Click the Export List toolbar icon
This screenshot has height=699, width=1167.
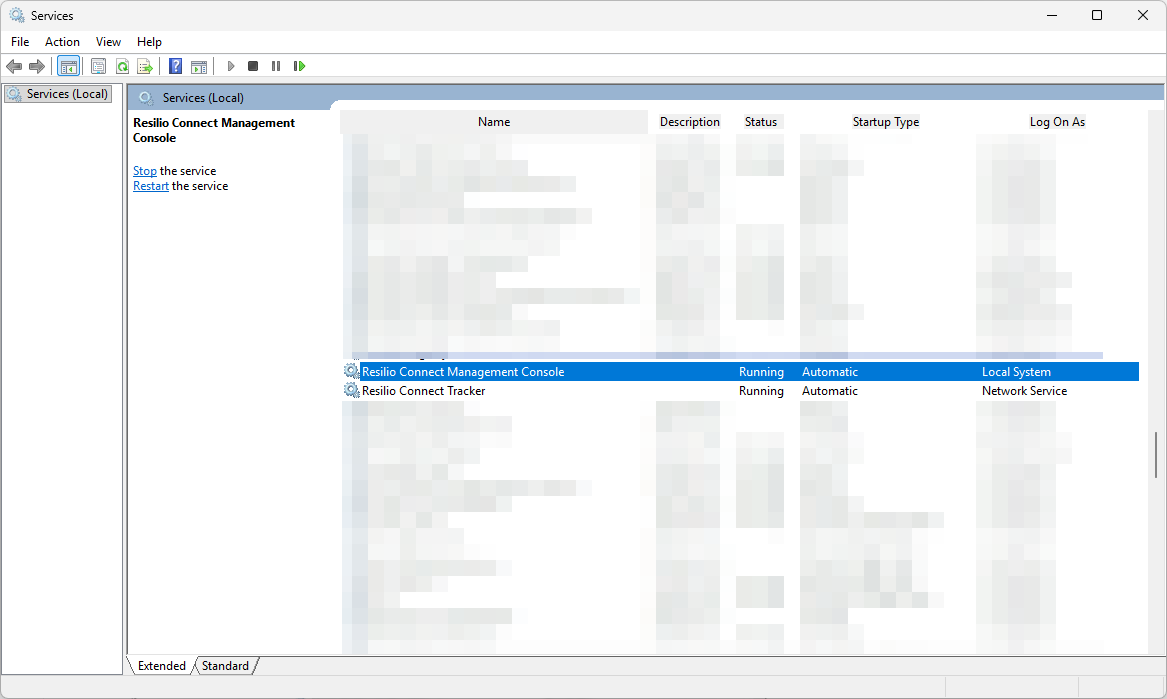[x=145, y=66]
